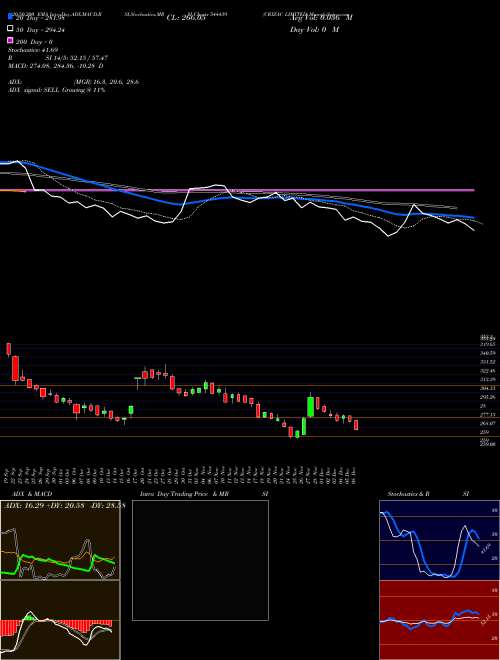Click the first red candle at 19 Sep
This screenshot has width=500, height=660.
[8, 349]
